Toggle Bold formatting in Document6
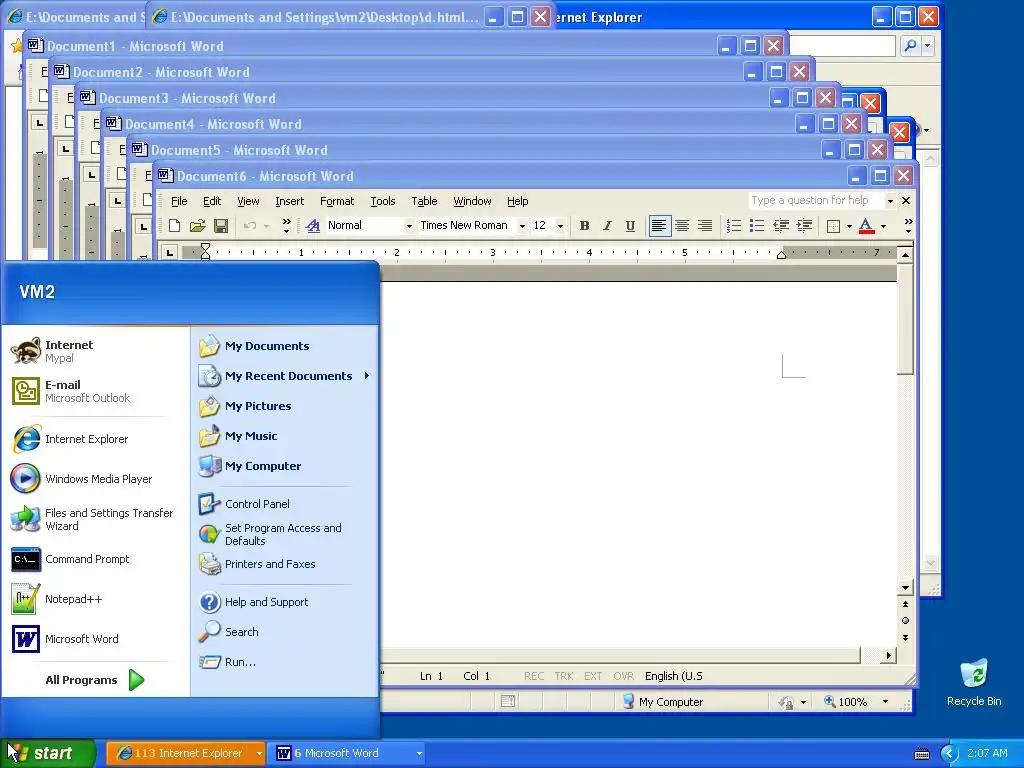The image size is (1024, 768). coord(584,226)
